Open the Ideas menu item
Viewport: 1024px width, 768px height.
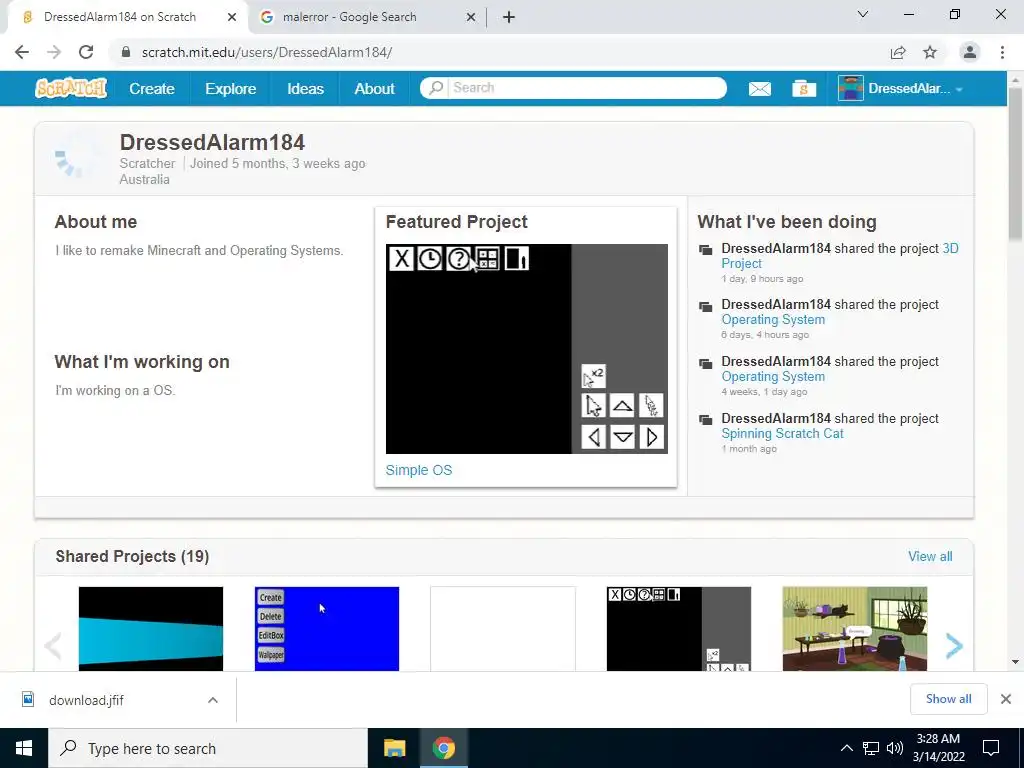tap(306, 89)
